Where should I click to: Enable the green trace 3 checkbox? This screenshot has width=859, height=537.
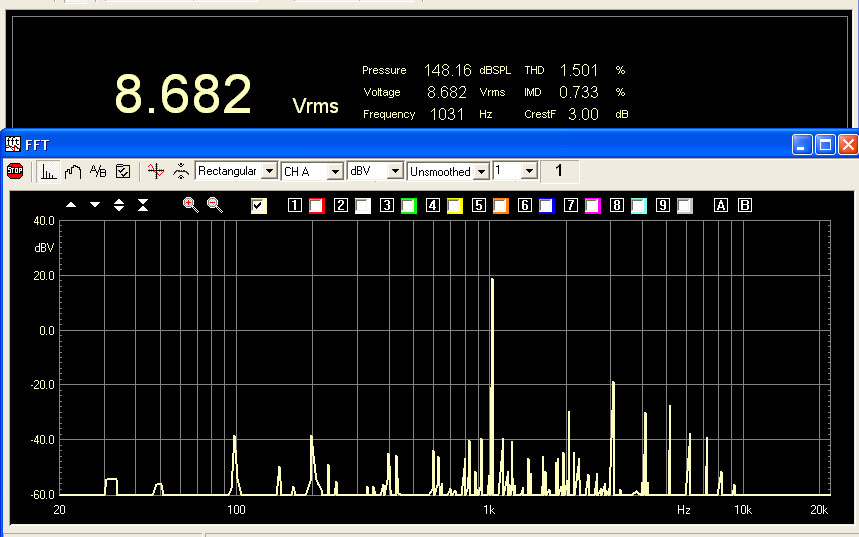pyautogui.click(x=408, y=206)
